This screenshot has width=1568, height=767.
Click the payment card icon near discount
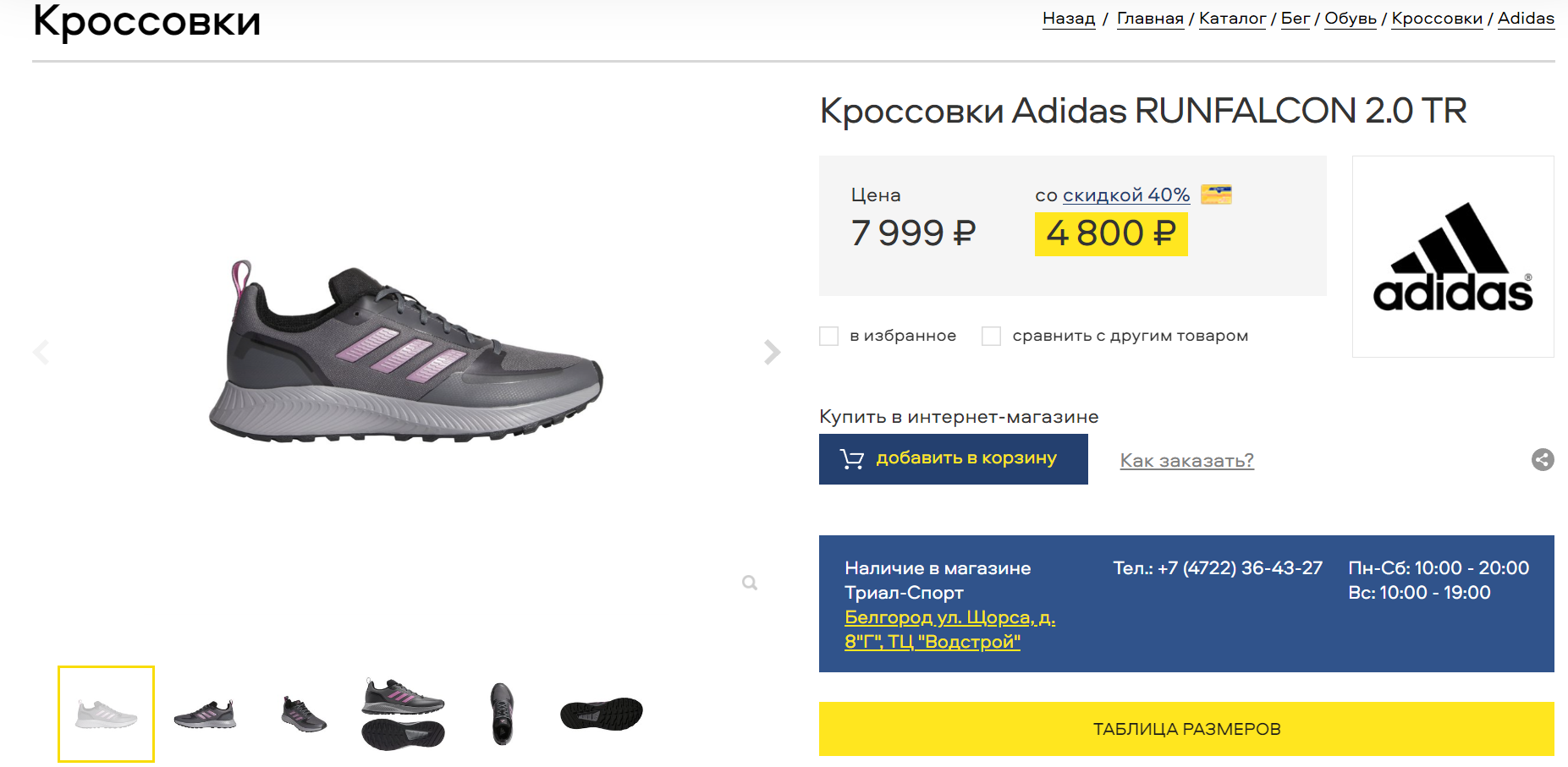pyautogui.click(x=1217, y=194)
